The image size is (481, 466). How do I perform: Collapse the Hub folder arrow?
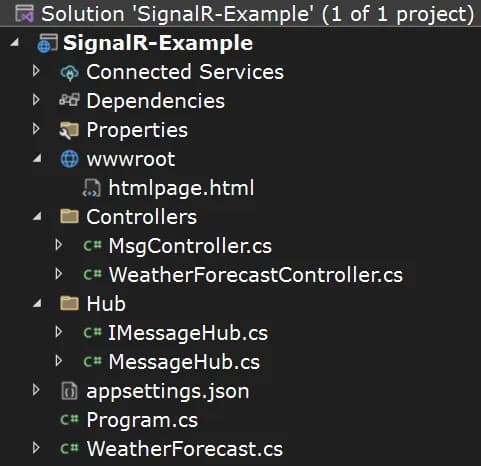click(x=37, y=303)
